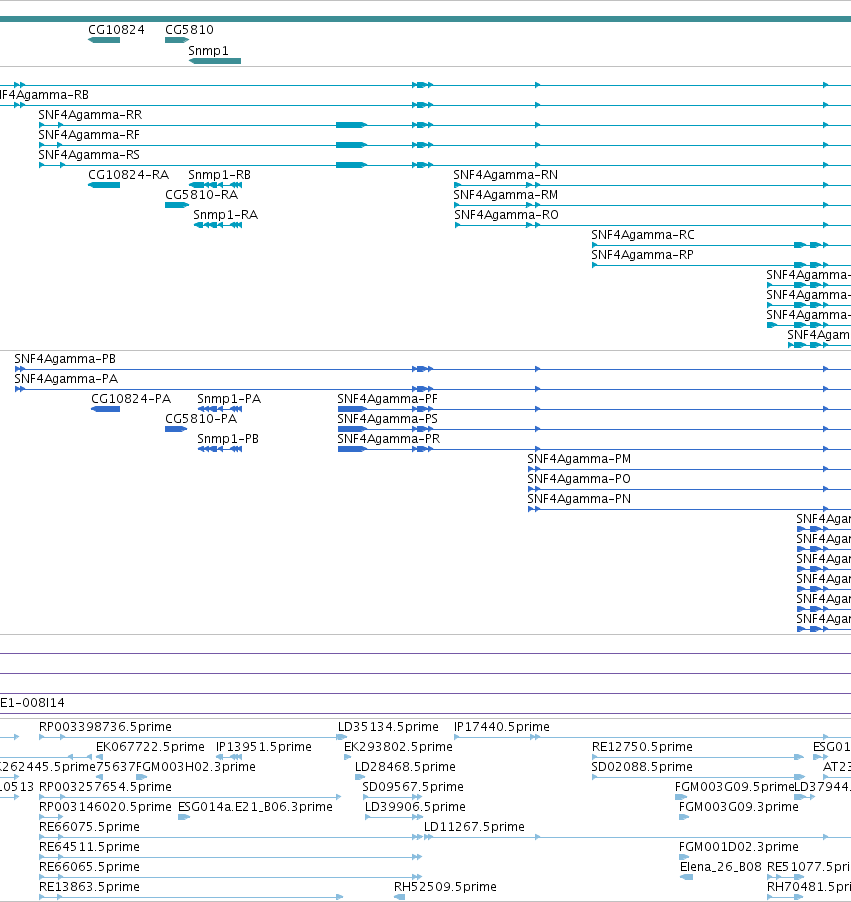Image resolution: width=851 pixels, height=902 pixels.
Task: Select EST FGM001D02.3prime
Action: tap(739, 847)
